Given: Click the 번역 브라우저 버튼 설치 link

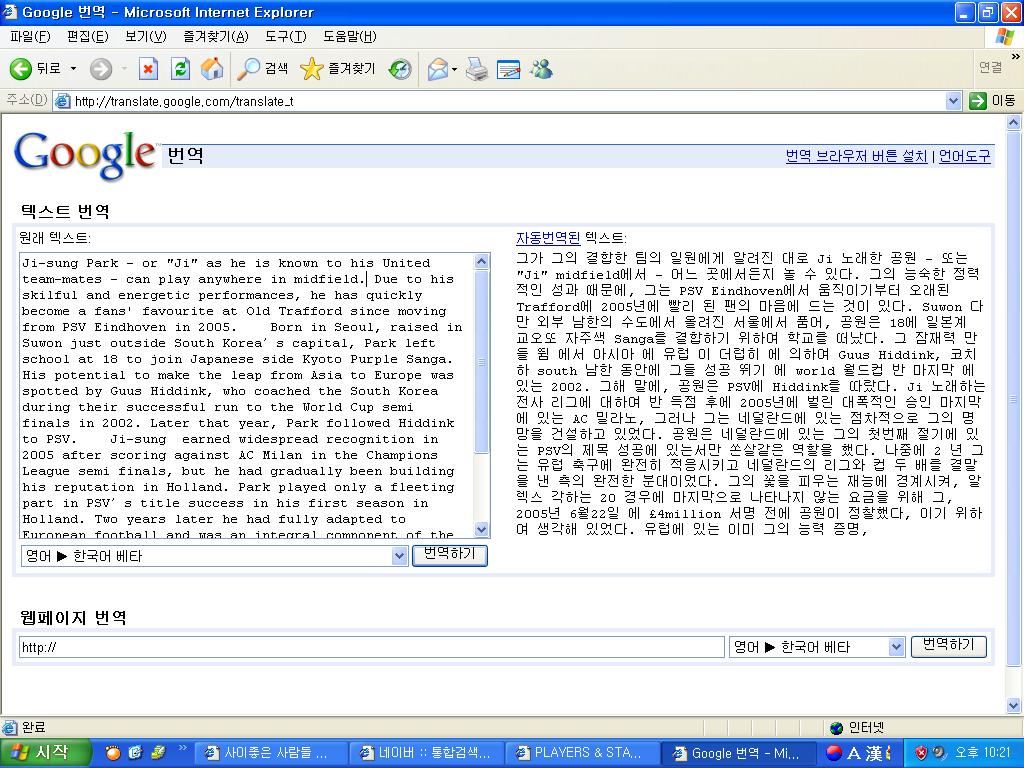Looking at the screenshot, I should 856,156.
